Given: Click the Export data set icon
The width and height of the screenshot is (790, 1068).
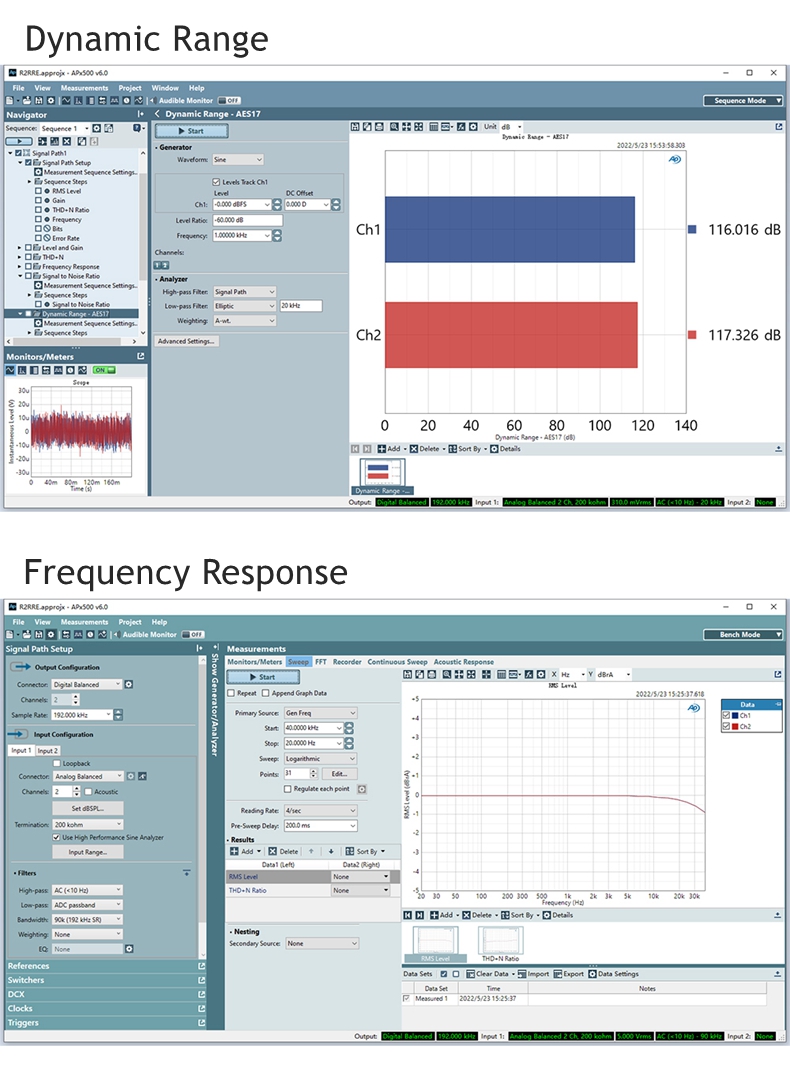Looking at the screenshot, I should [x=557, y=974].
